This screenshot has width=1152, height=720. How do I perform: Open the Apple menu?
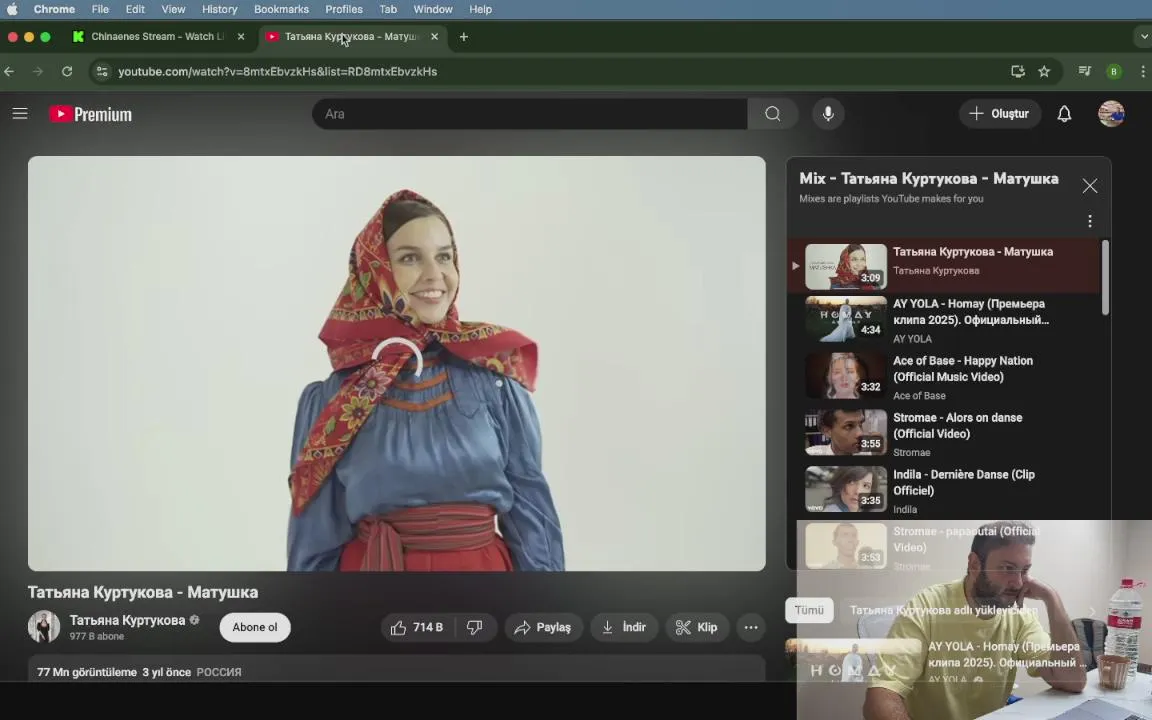click(x=12, y=9)
